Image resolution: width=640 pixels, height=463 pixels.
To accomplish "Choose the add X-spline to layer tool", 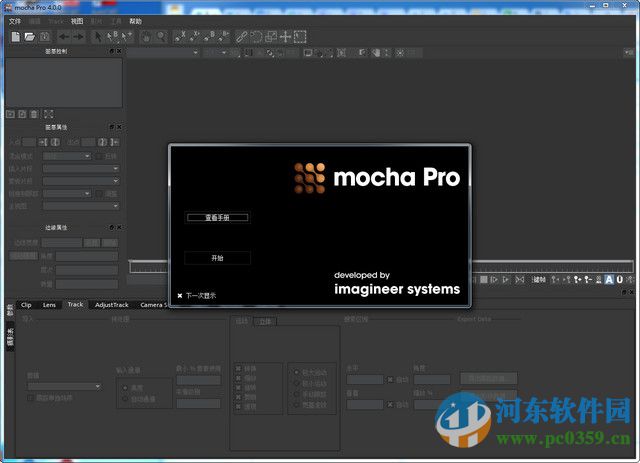I will [195, 37].
